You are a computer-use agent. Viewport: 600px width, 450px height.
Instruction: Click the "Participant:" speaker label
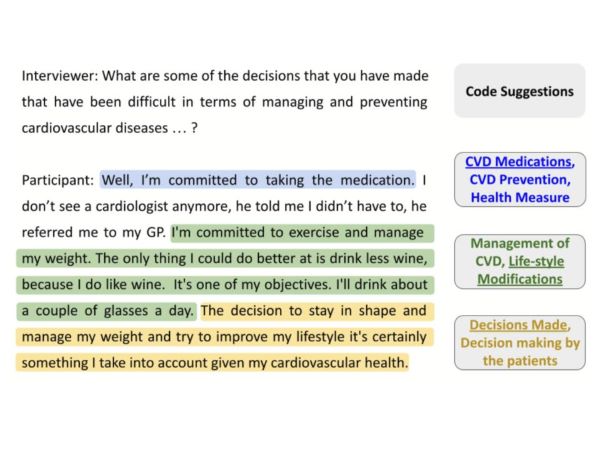point(59,181)
